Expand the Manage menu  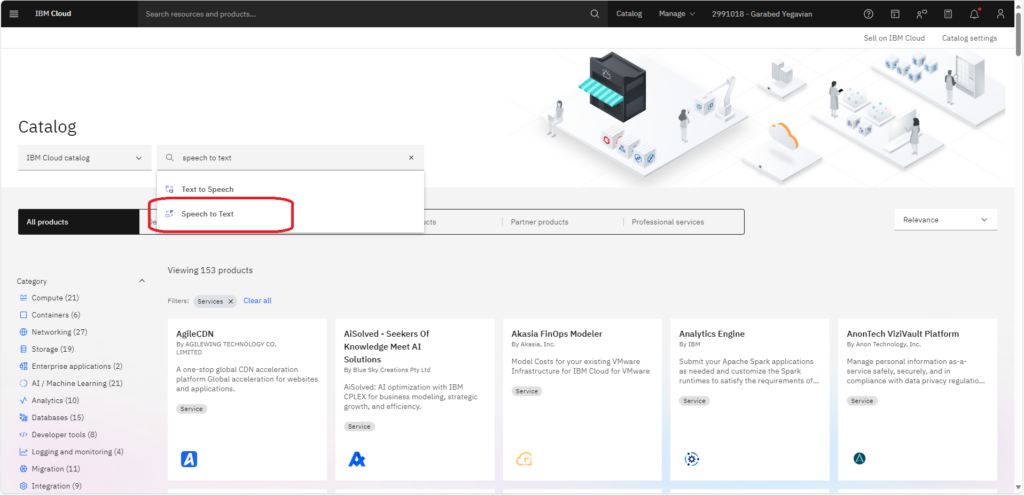pyautogui.click(x=677, y=14)
